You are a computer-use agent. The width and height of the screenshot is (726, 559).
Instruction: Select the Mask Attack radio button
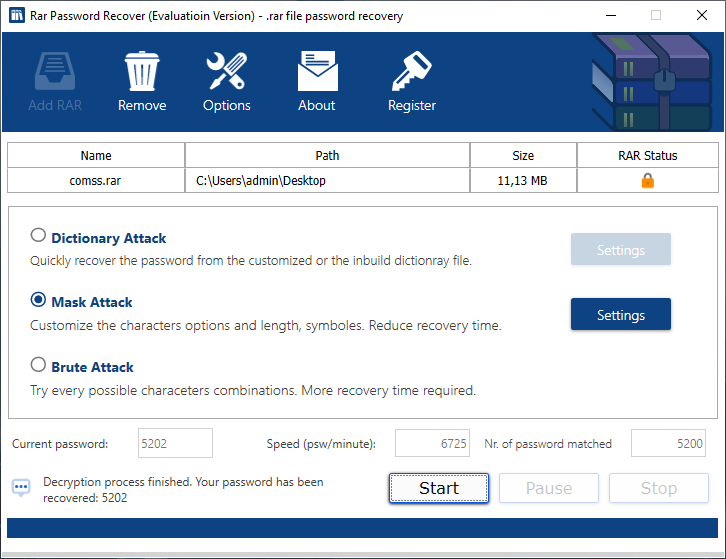click(x=38, y=300)
